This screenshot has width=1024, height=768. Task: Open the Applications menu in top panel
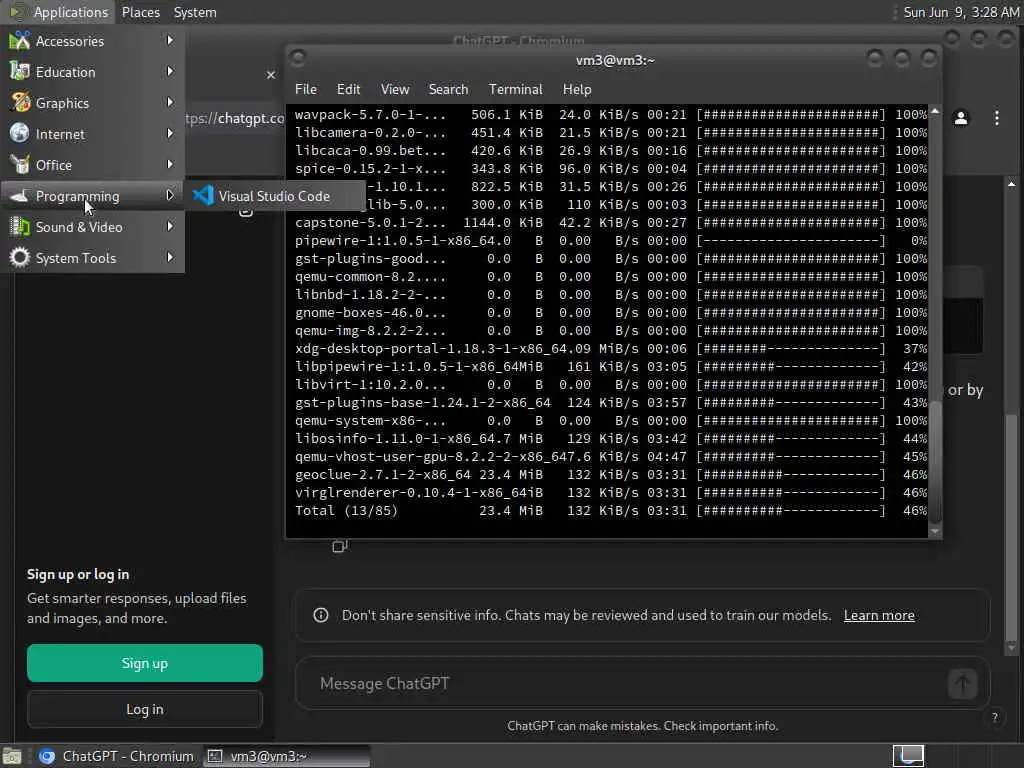[71, 12]
